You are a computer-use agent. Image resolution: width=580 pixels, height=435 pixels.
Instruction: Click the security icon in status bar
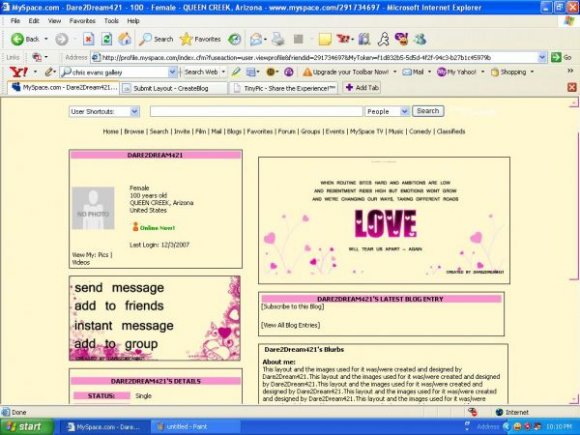[x=472, y=412]
